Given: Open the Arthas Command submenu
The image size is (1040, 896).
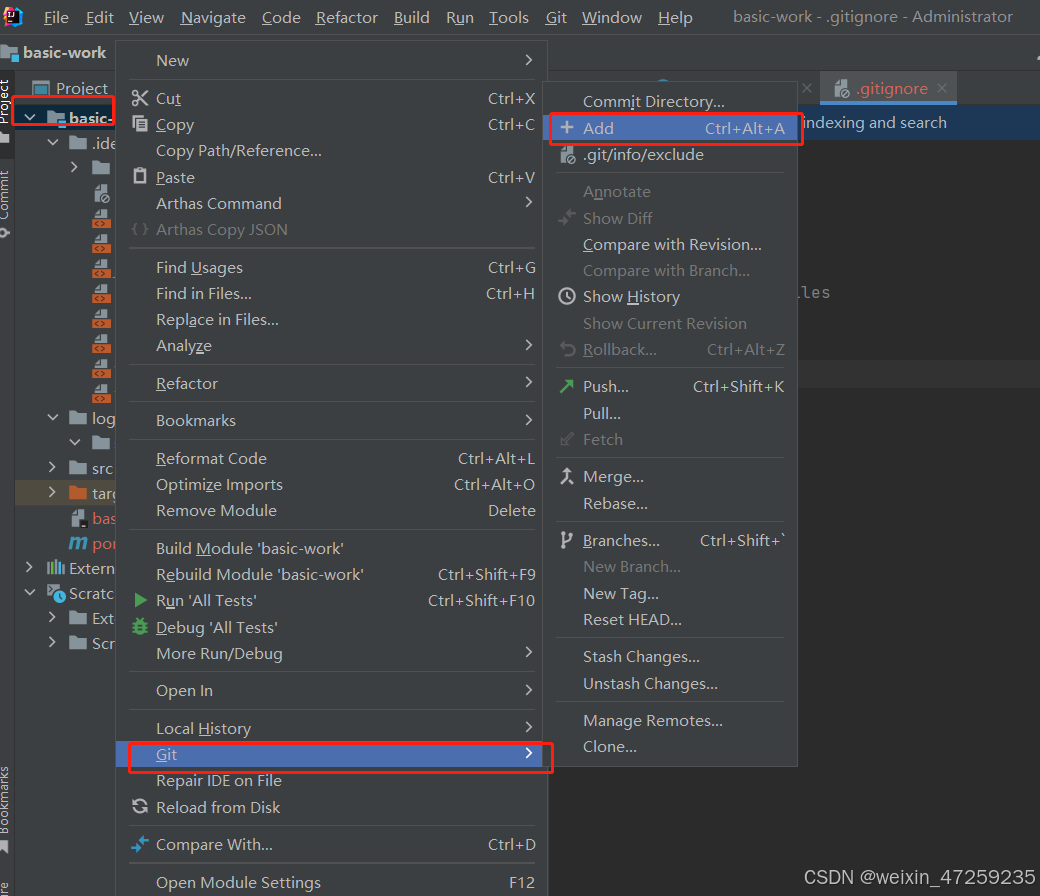Looking at the screenshot, I should pyautogui.click(x=332, y=203).
